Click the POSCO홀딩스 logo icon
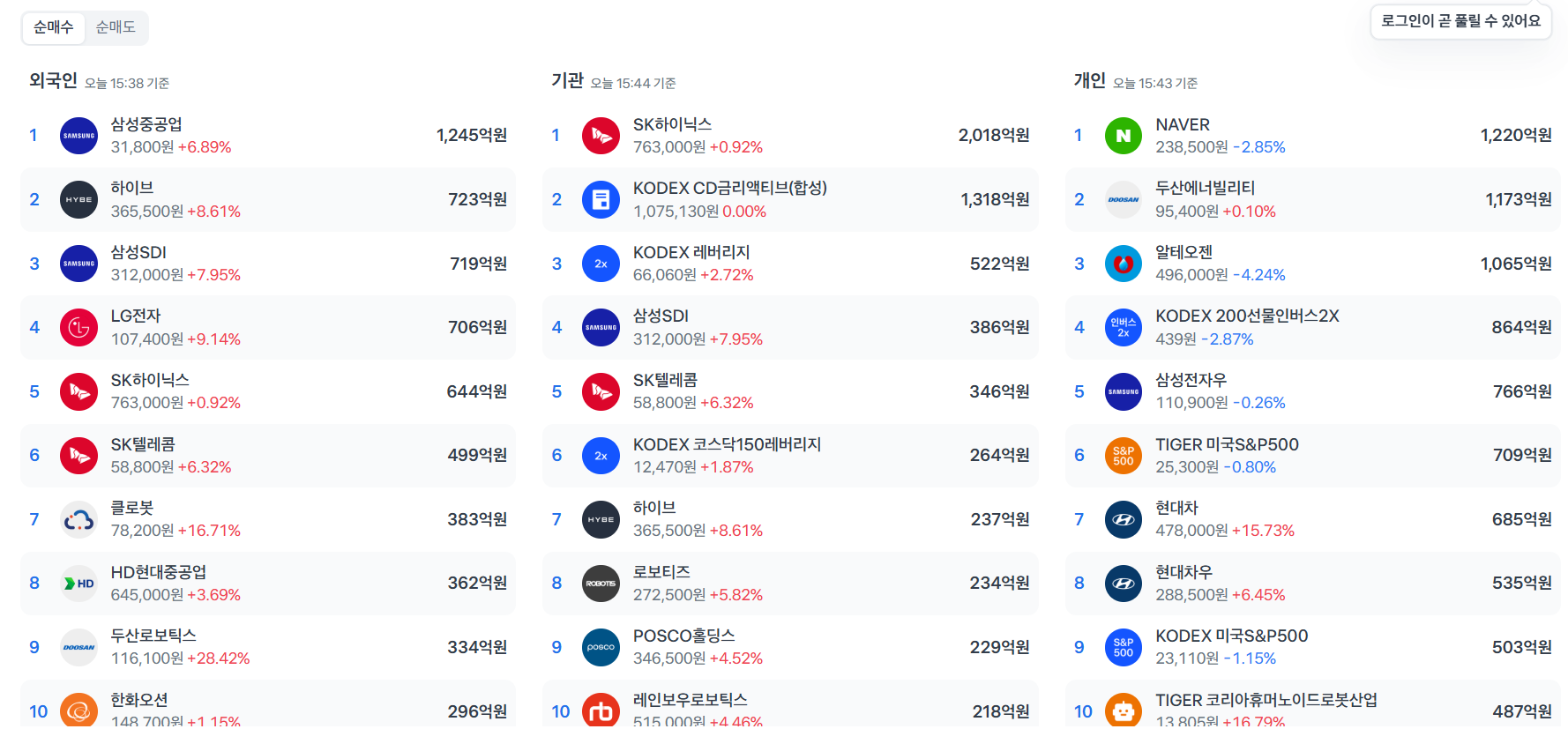 601,648
